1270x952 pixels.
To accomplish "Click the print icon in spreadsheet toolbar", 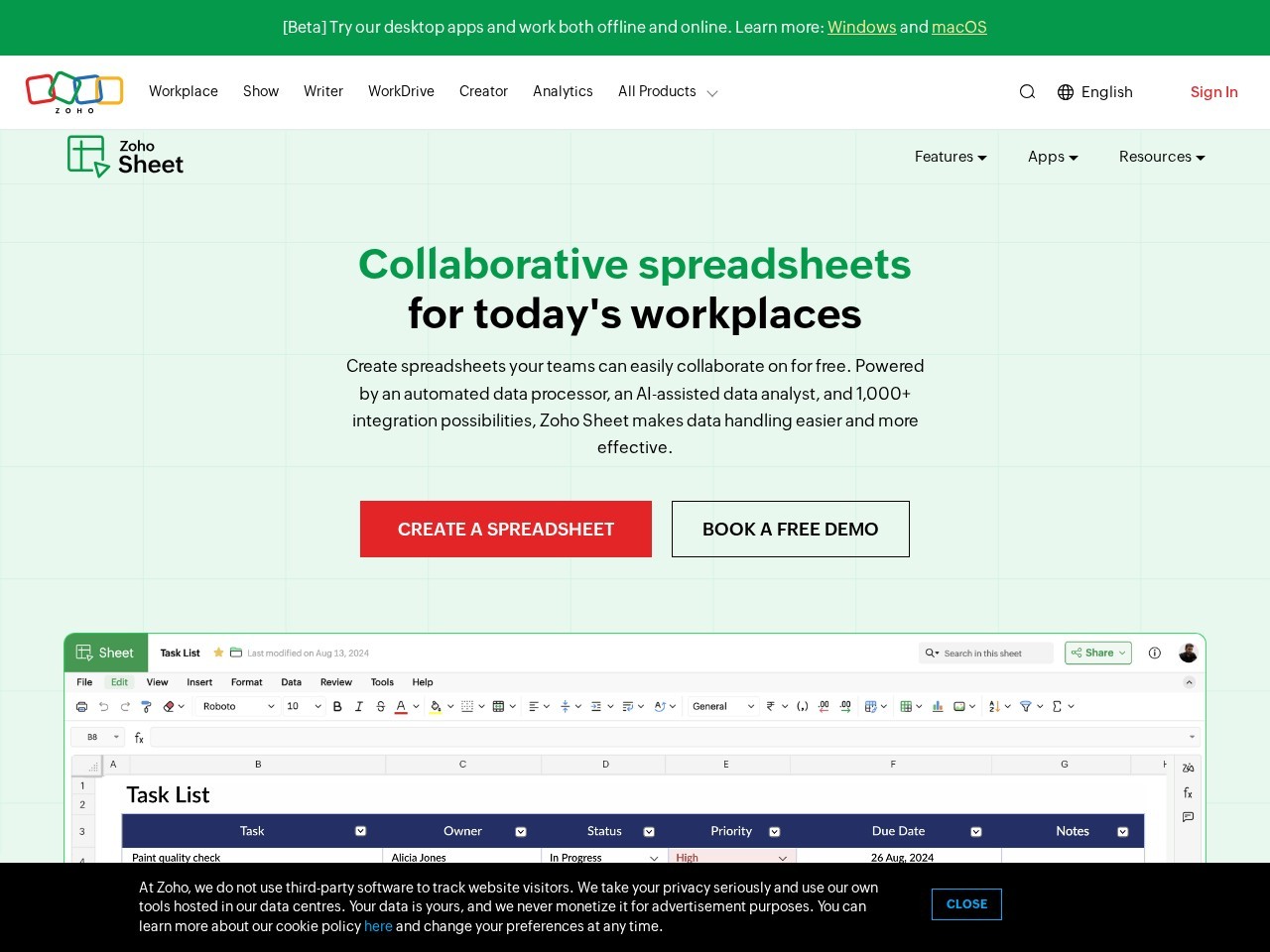I will coord(81,706).
